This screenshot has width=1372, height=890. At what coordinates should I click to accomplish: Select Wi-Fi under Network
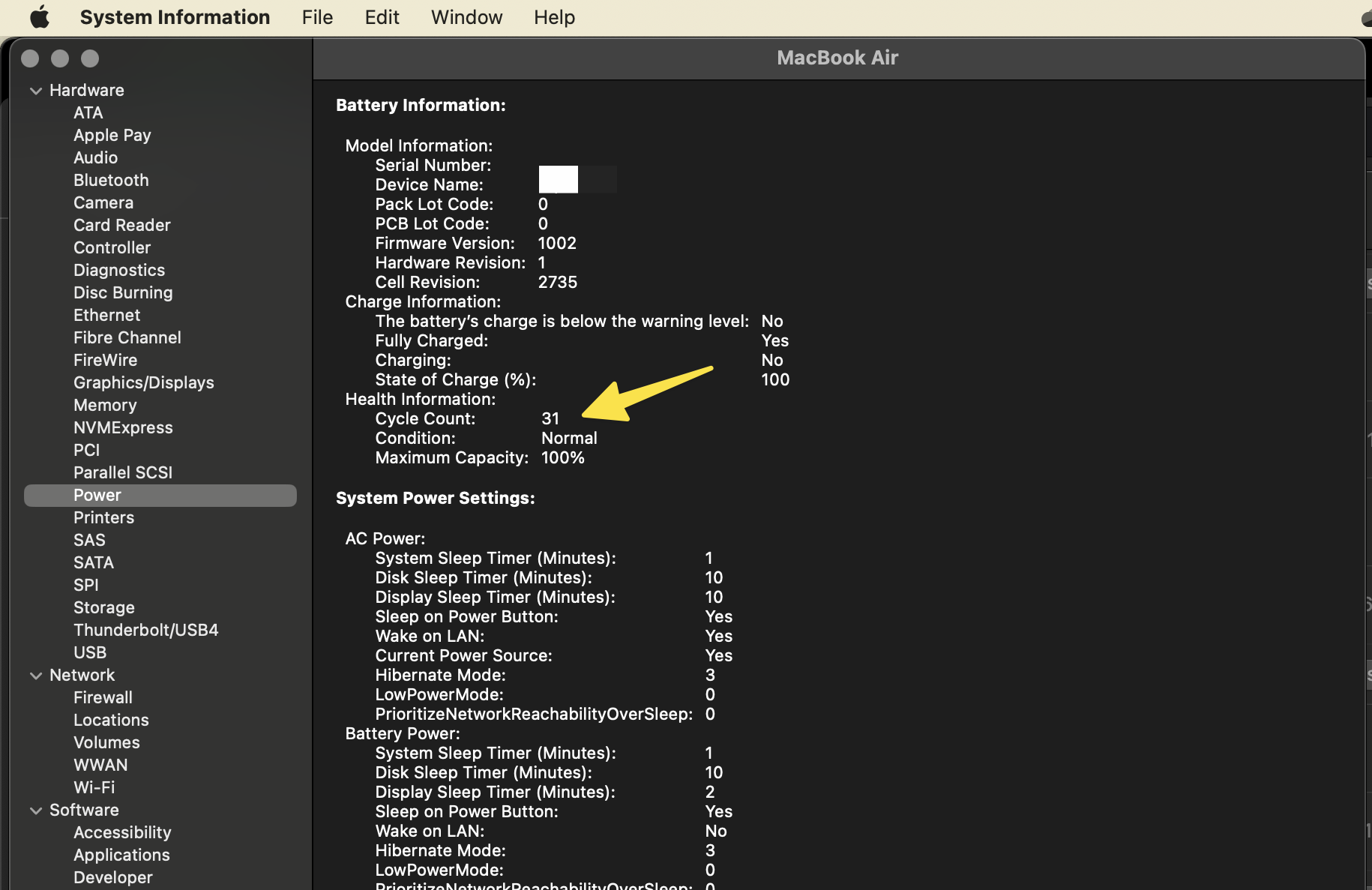coord(94,787)
